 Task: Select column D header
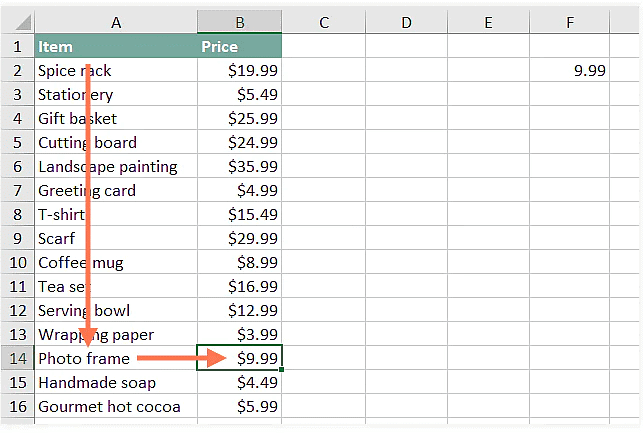[x=406, y=22]
